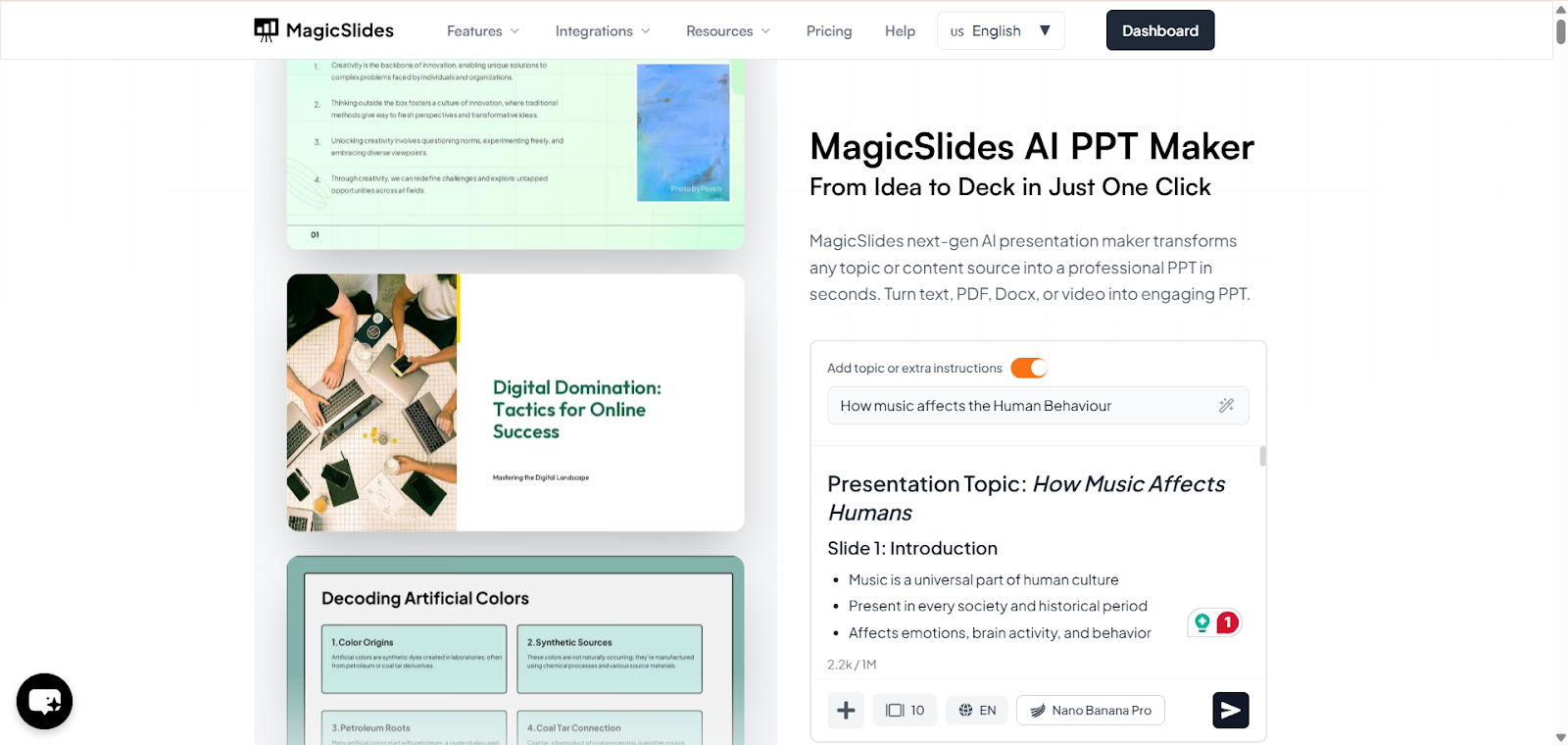Click "From Idea to Deck in Just One Click"
1568x745 pixels.
1010,187
